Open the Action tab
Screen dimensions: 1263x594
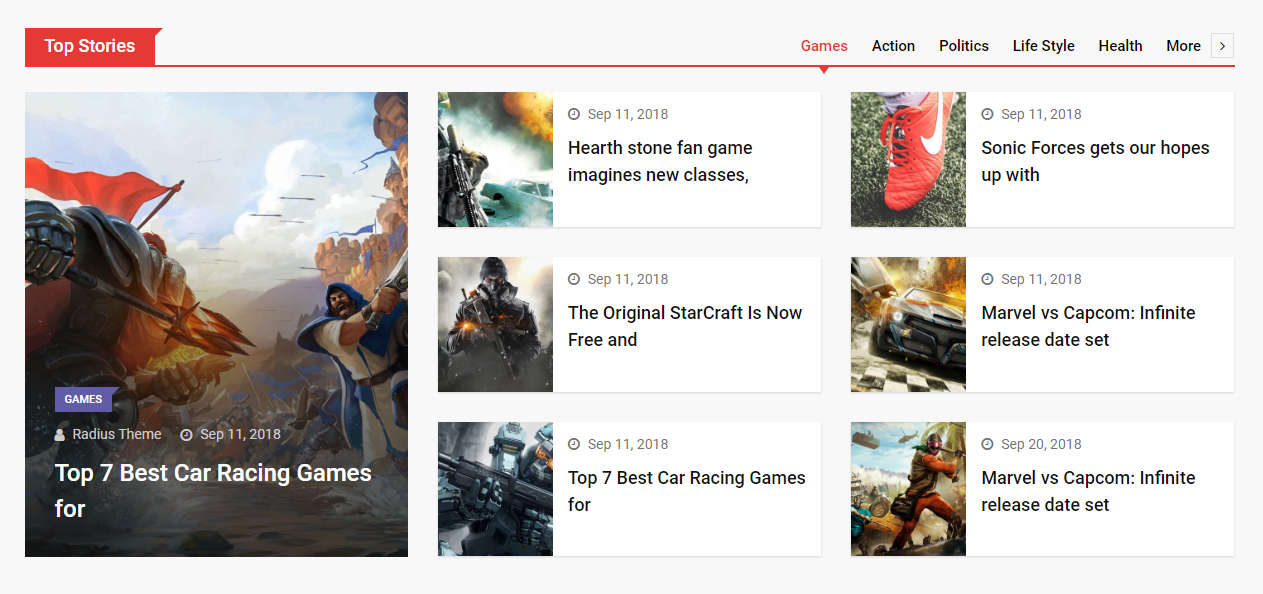pyautogui.click(x=893, y=46)
